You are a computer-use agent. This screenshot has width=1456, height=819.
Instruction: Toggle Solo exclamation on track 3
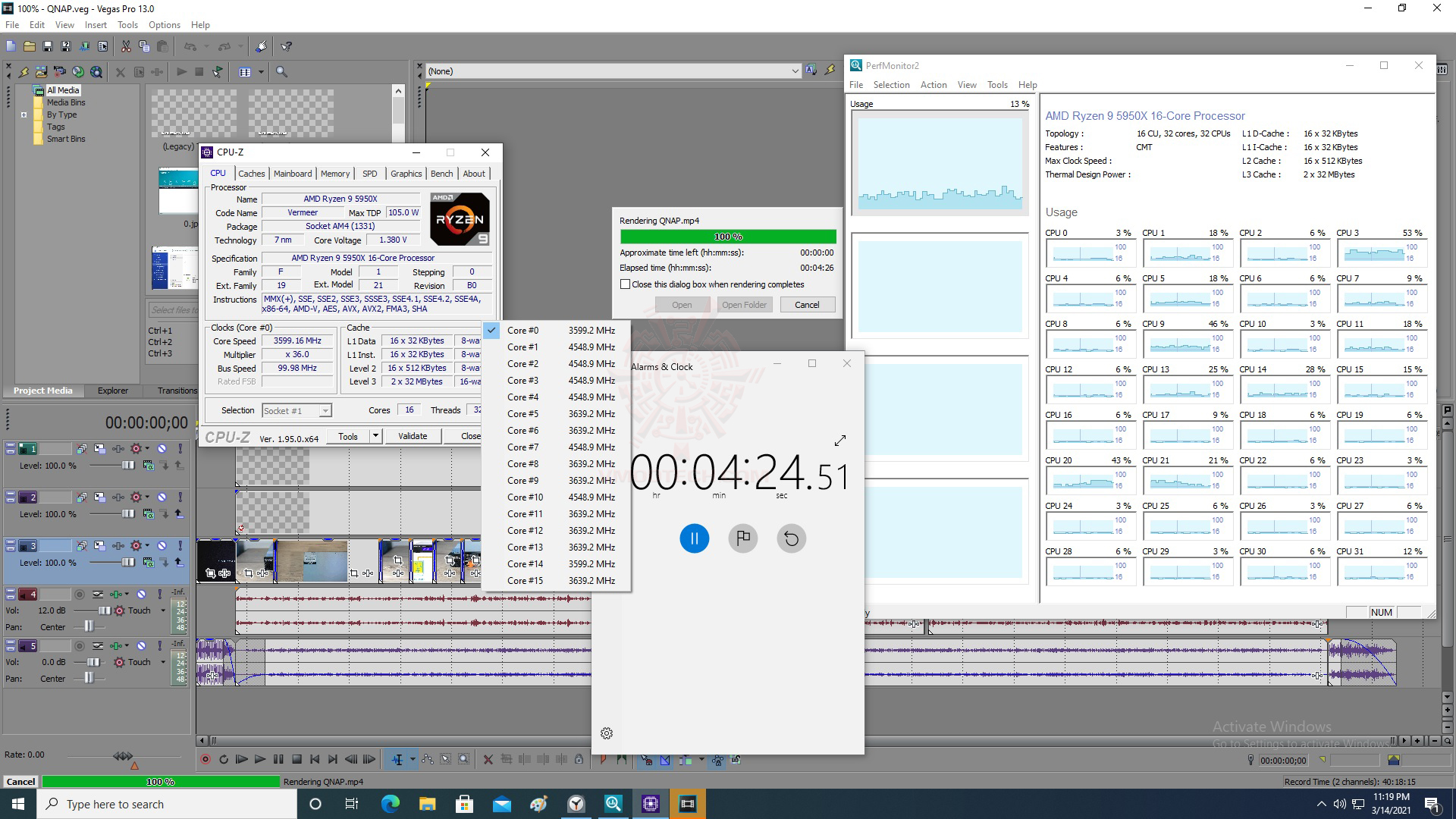[180, 546]
